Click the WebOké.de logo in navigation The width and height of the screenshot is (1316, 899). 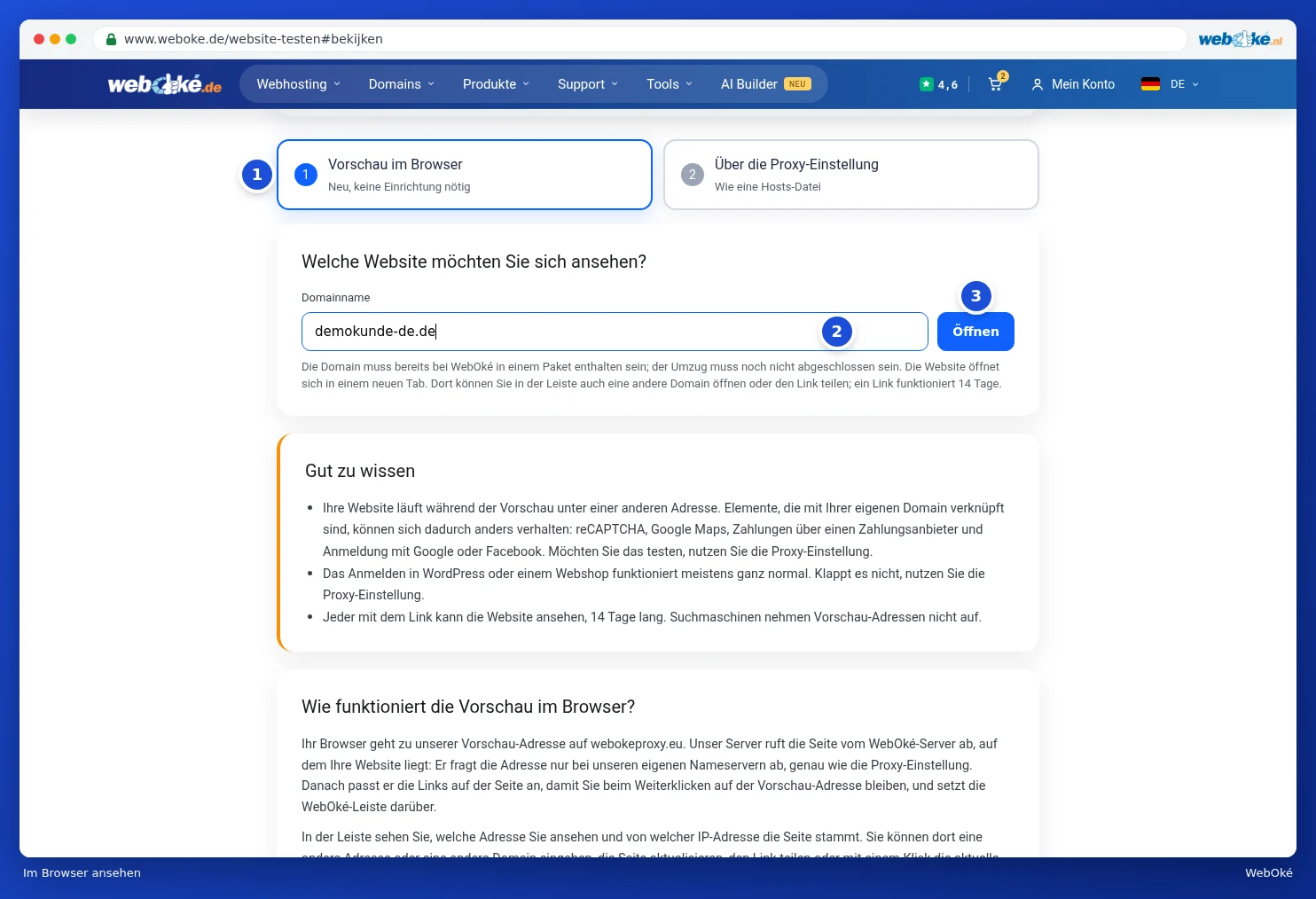(x=165, y=84)
